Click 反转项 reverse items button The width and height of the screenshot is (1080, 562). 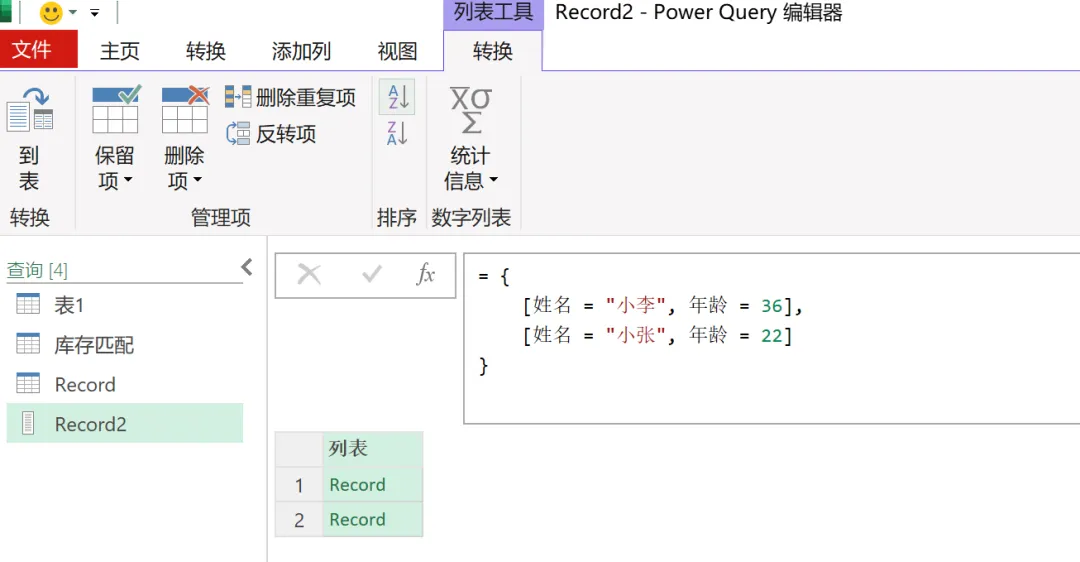point(271,134)
